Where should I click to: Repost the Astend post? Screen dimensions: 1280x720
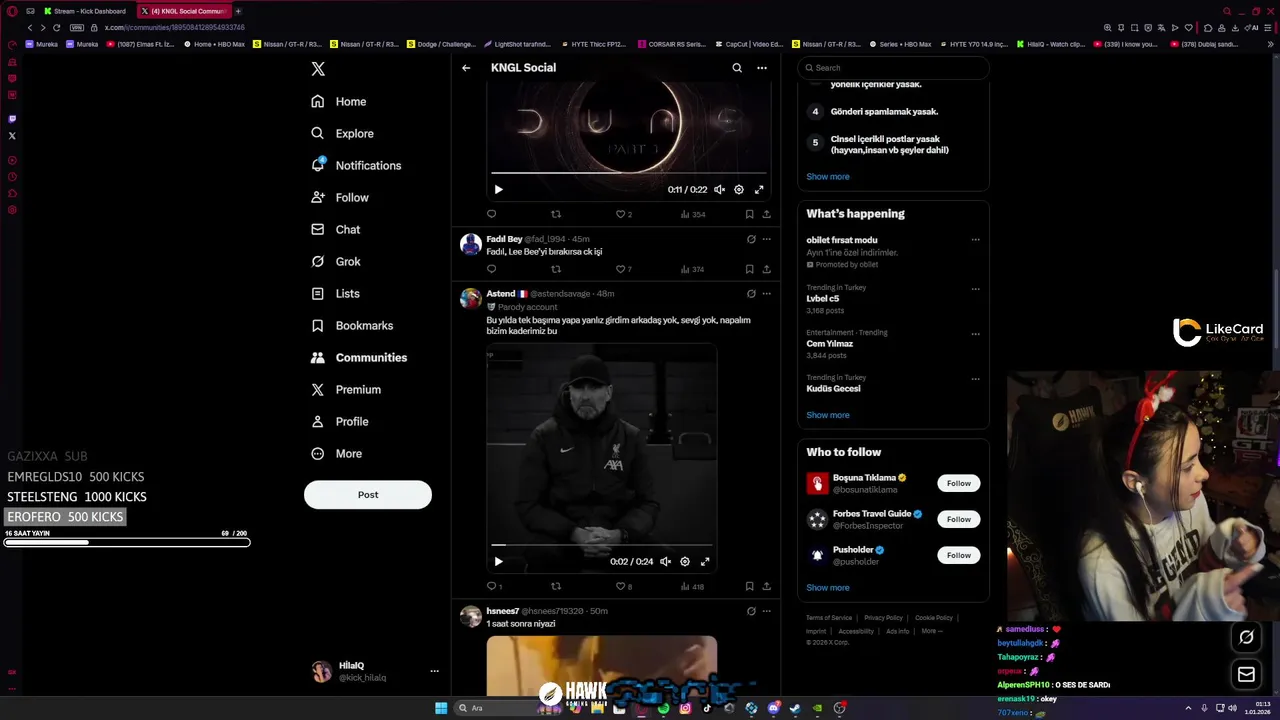556,586
